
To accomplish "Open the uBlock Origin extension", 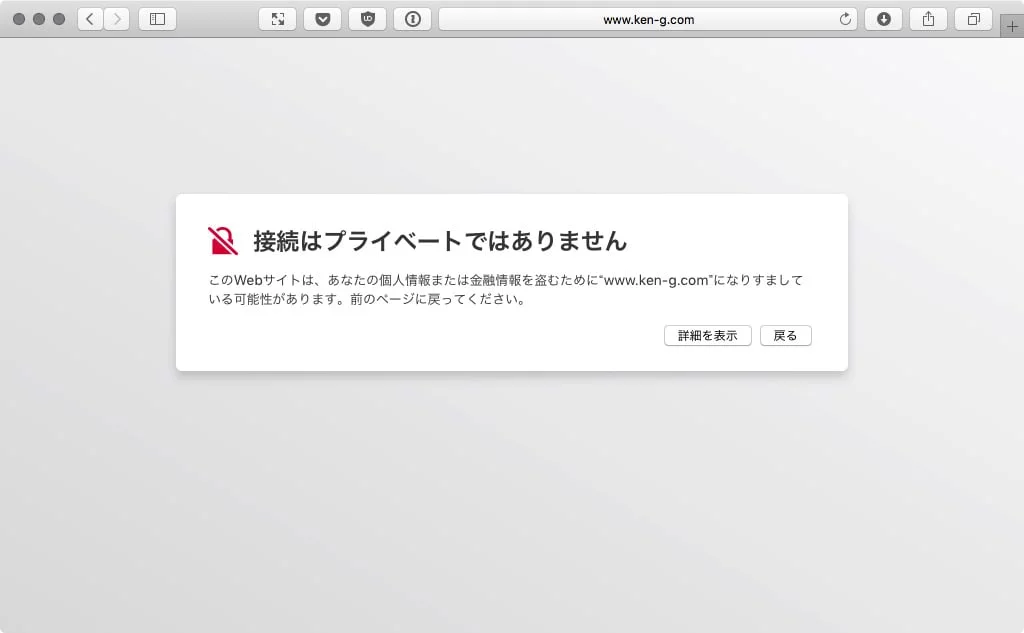I will (367, 18).
